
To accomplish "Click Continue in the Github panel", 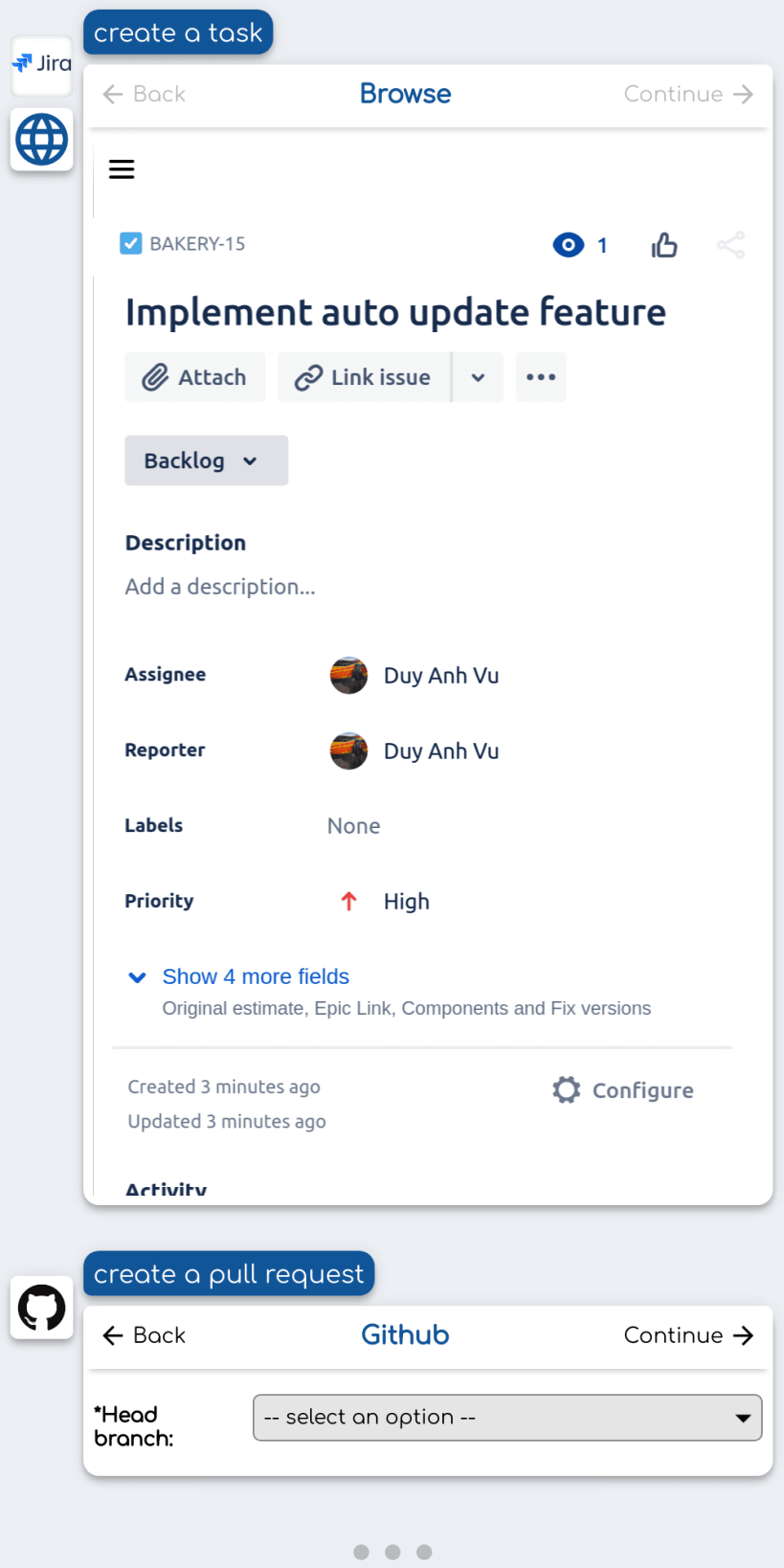I will (688, 1335).
